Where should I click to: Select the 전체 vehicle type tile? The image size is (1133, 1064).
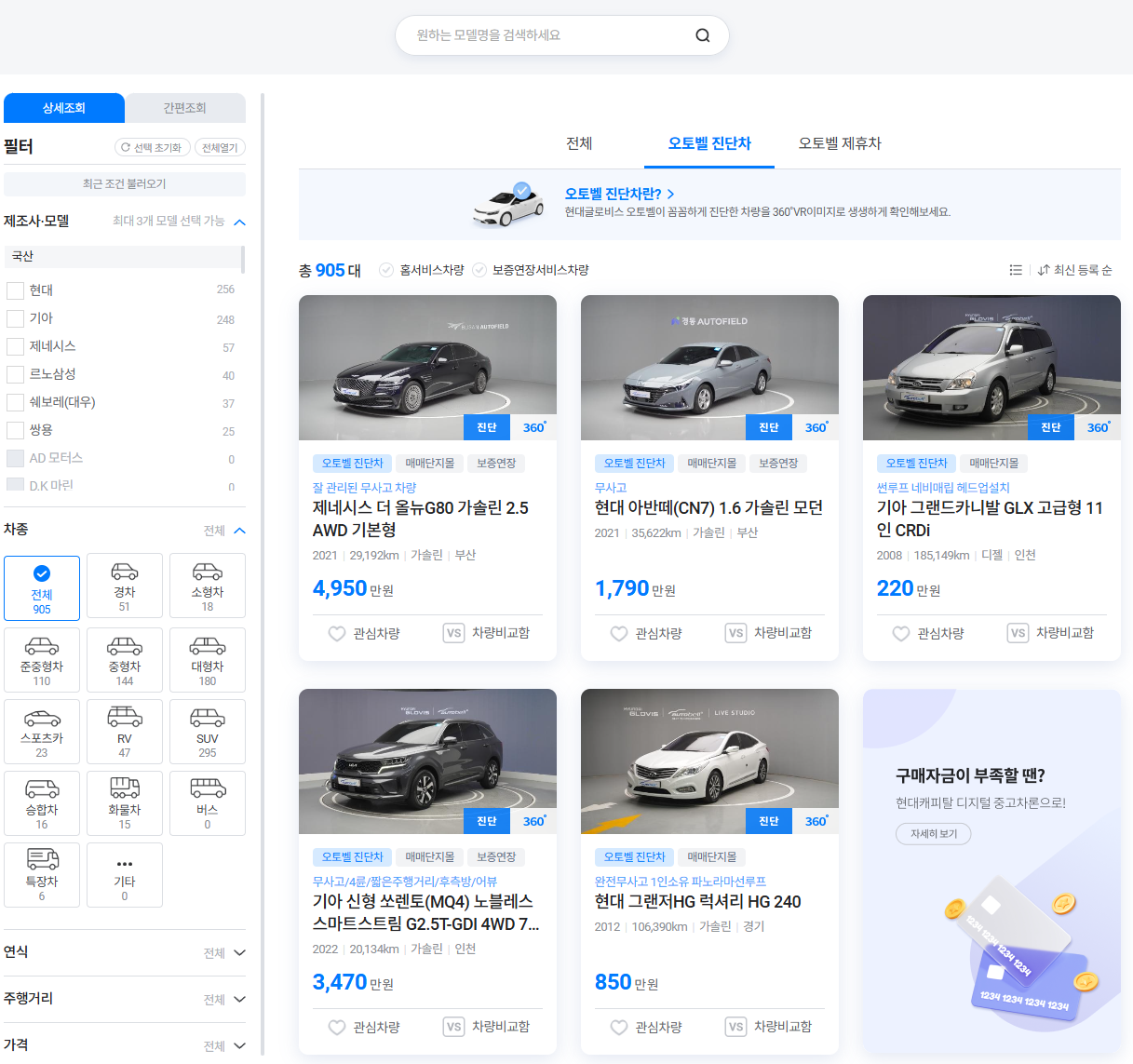pos(42,587)
